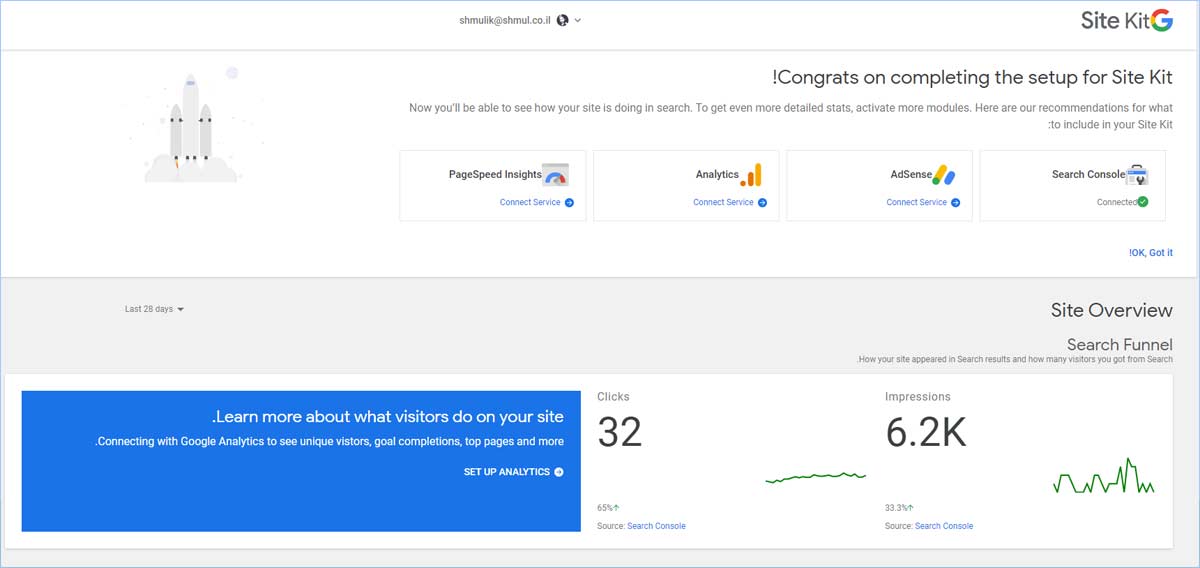Image resolution: width=1200 pixels, height=568 pixels.
Task: Click the Search Funnel heading
Action: pyautogui.click(x=1120, y=344)
